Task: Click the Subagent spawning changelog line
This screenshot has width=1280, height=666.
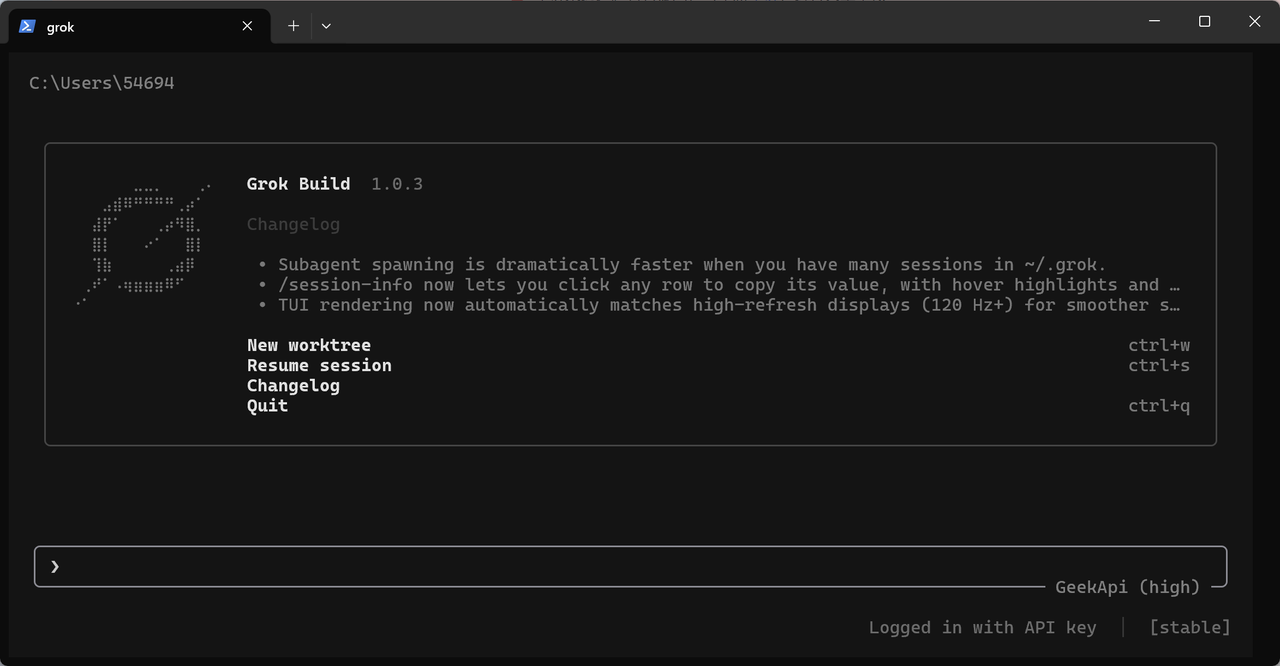Action: [x=682, y=264]
